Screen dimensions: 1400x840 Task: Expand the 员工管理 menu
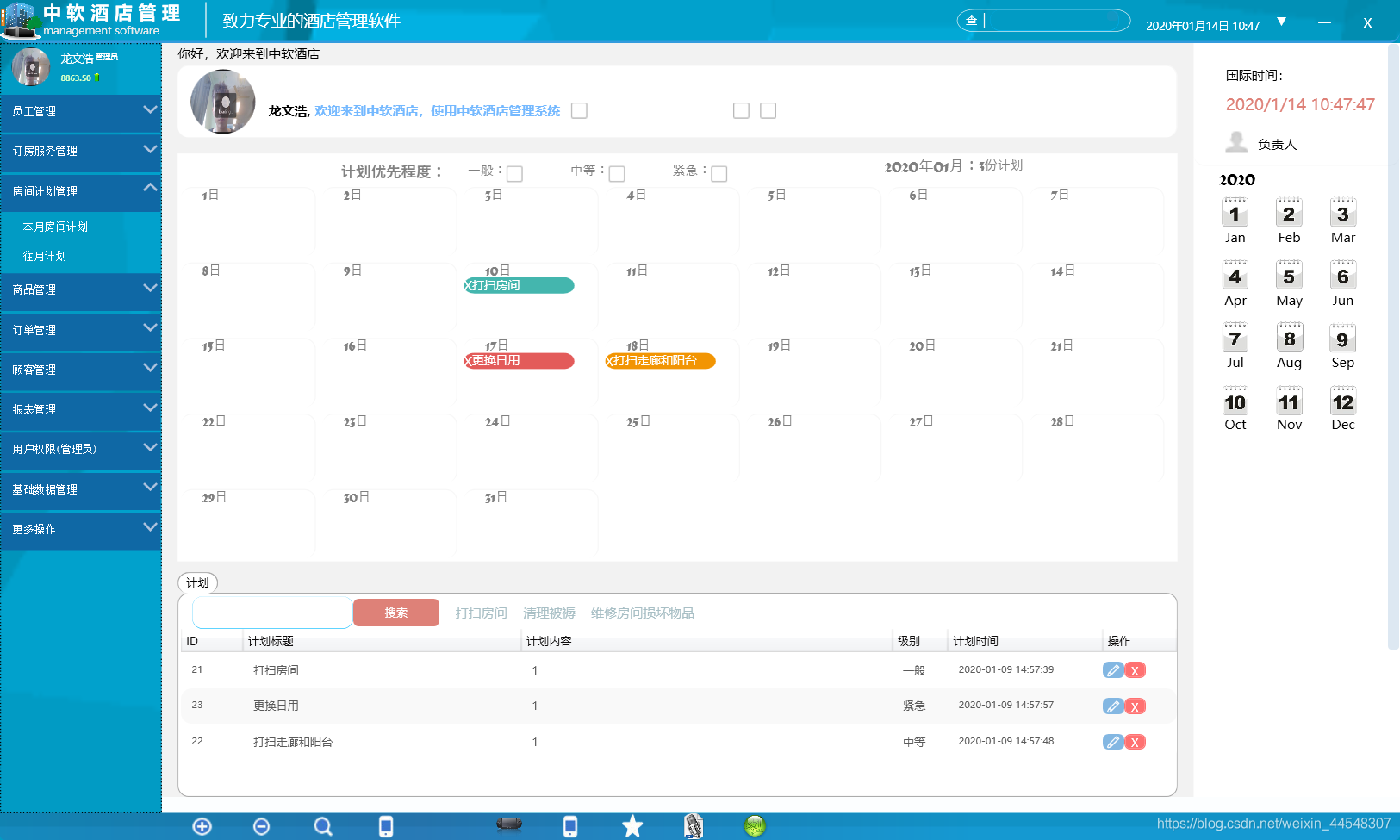point(81,111)
